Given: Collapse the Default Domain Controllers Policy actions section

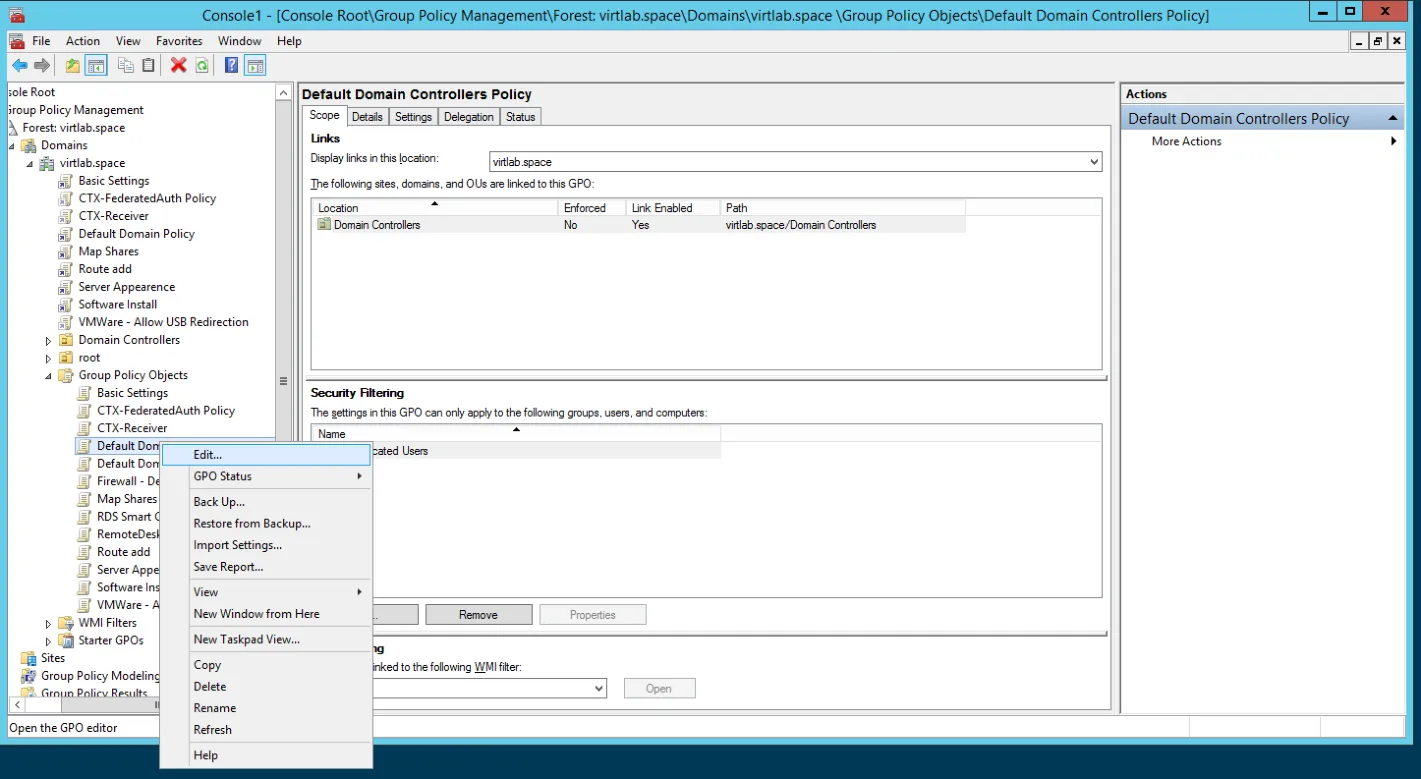Looking at the screenshot, I should pos(1394,118).
